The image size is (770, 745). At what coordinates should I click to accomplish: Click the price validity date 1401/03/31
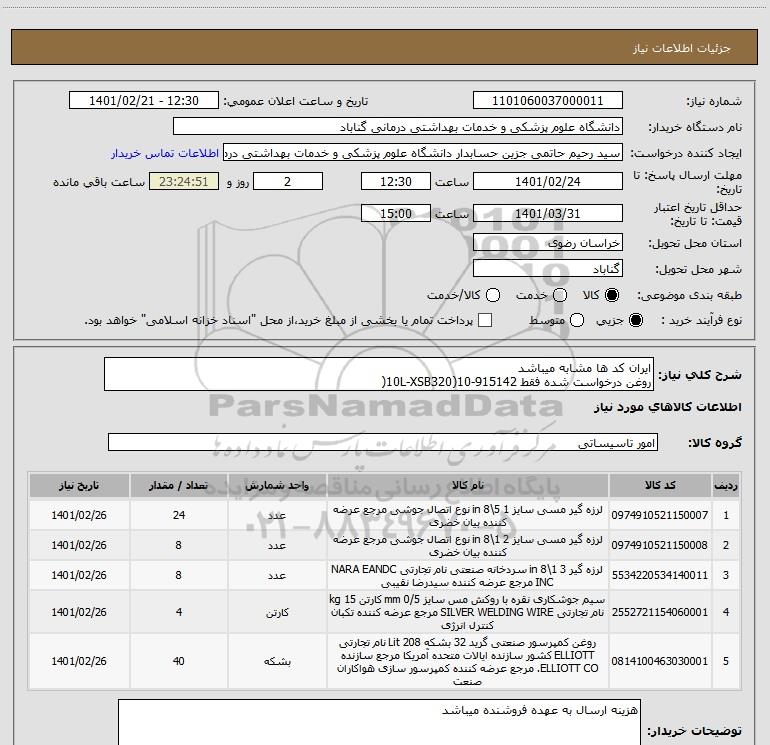pyautogui.click(x=548, y=214)
